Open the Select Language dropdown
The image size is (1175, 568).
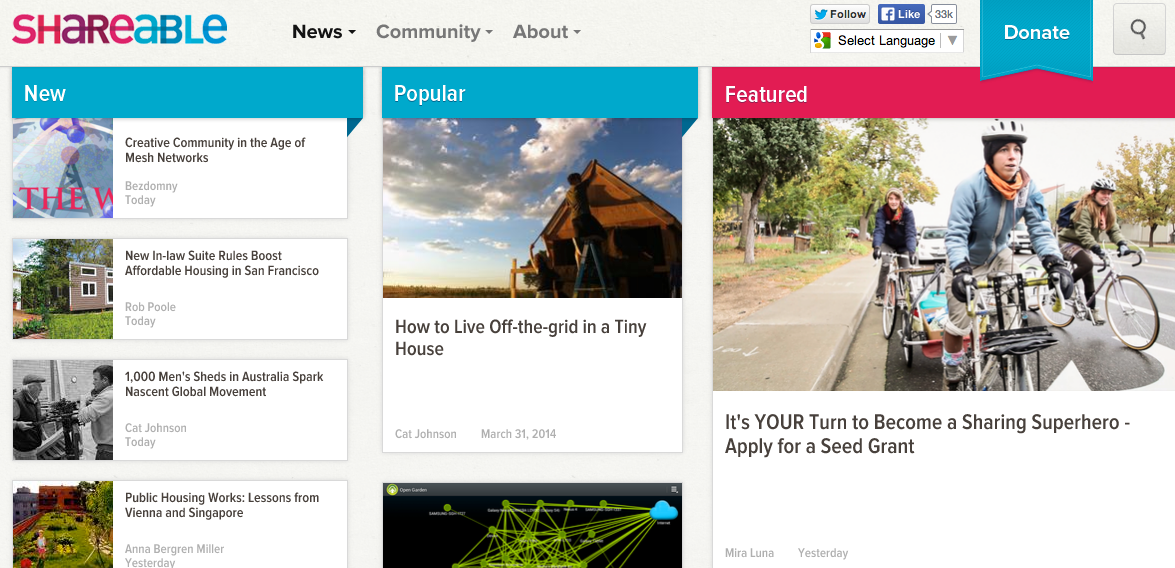(x=887, y=41)
